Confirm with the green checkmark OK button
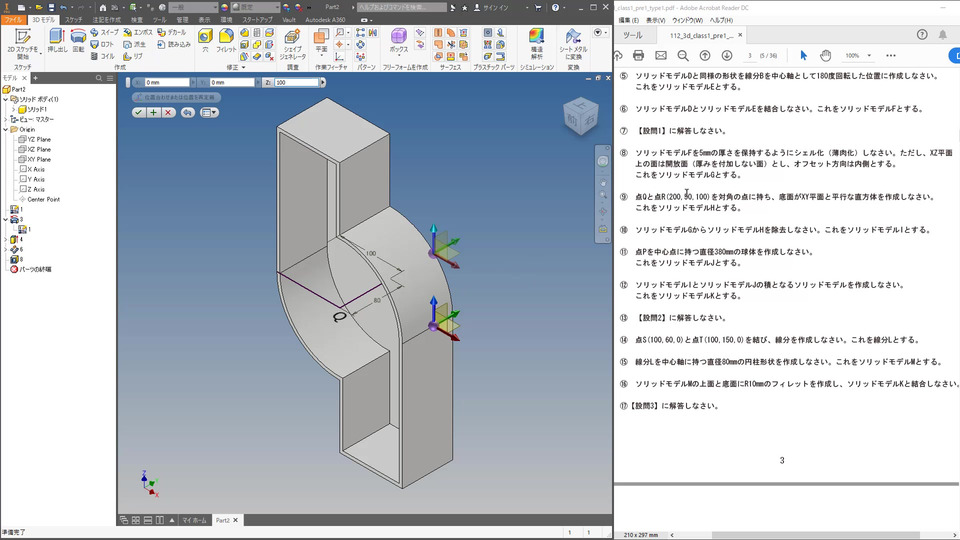 tap(139, 113)
